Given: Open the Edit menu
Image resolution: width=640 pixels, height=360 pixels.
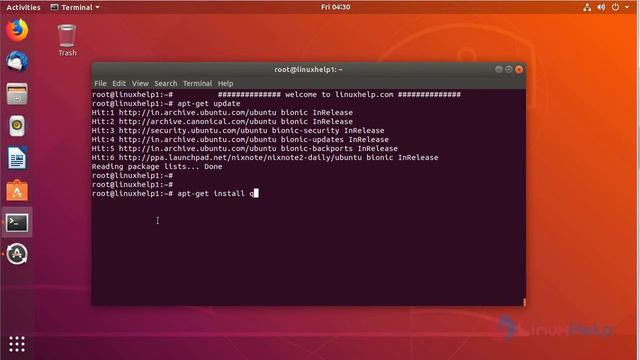Looking at the screenshot, I should (119, 83).
